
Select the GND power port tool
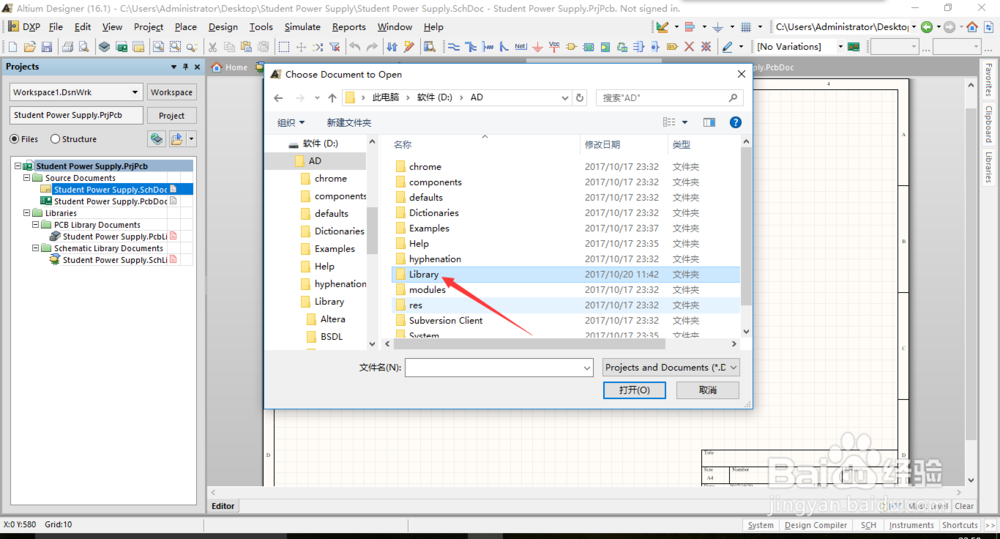click(537, 47)
